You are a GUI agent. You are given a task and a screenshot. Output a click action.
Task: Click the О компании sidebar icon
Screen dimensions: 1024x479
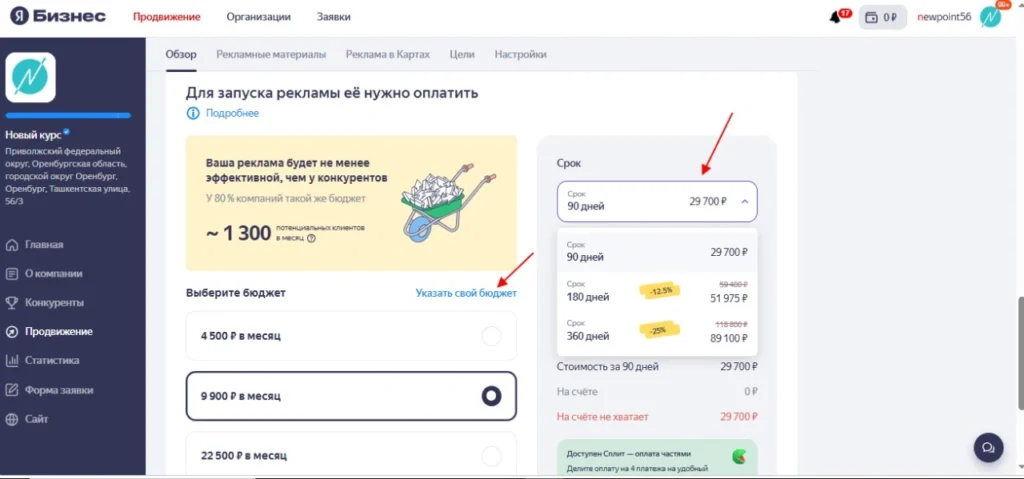(11, 274)
